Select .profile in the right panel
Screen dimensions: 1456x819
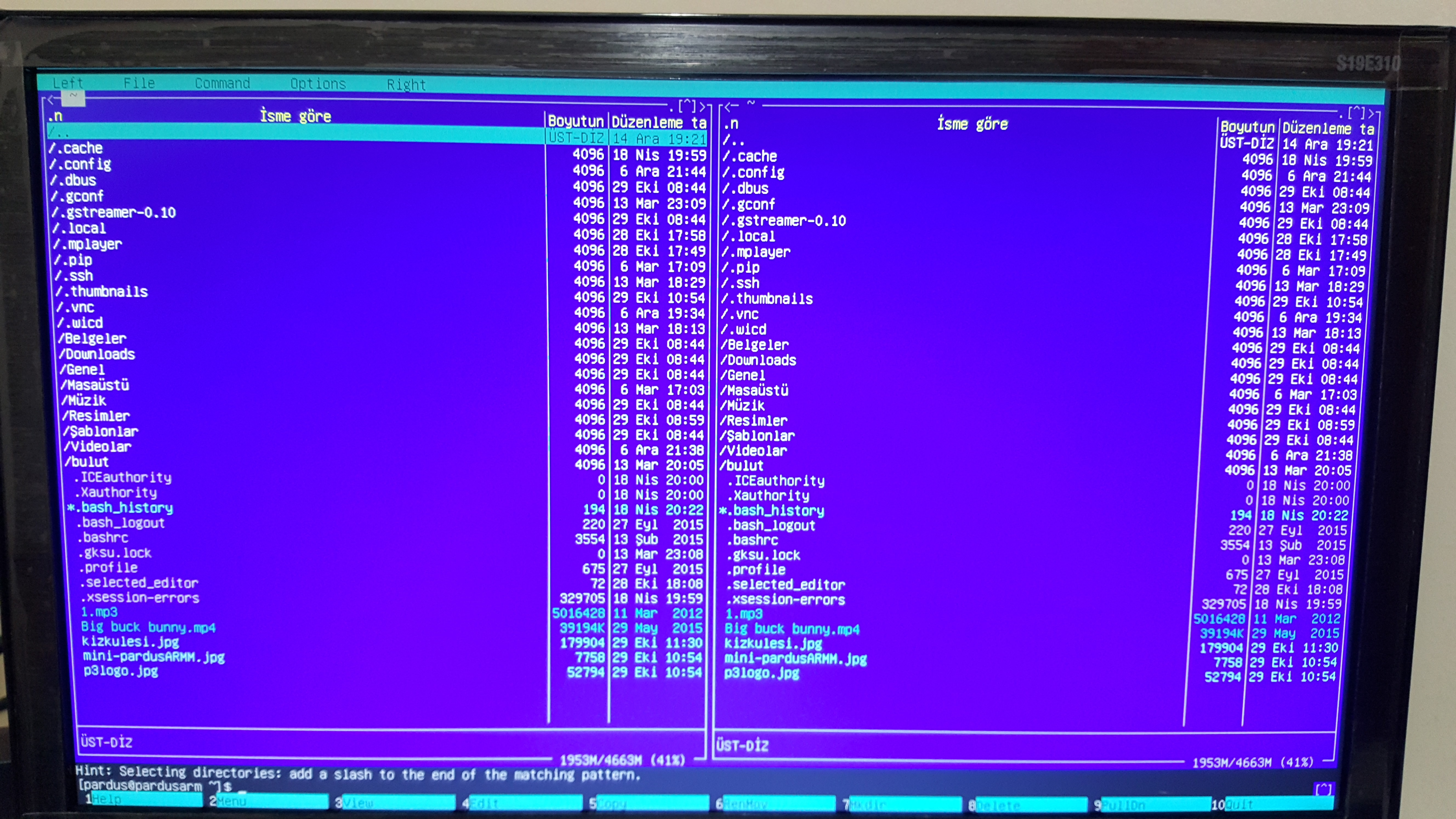[x=756, y=570]
